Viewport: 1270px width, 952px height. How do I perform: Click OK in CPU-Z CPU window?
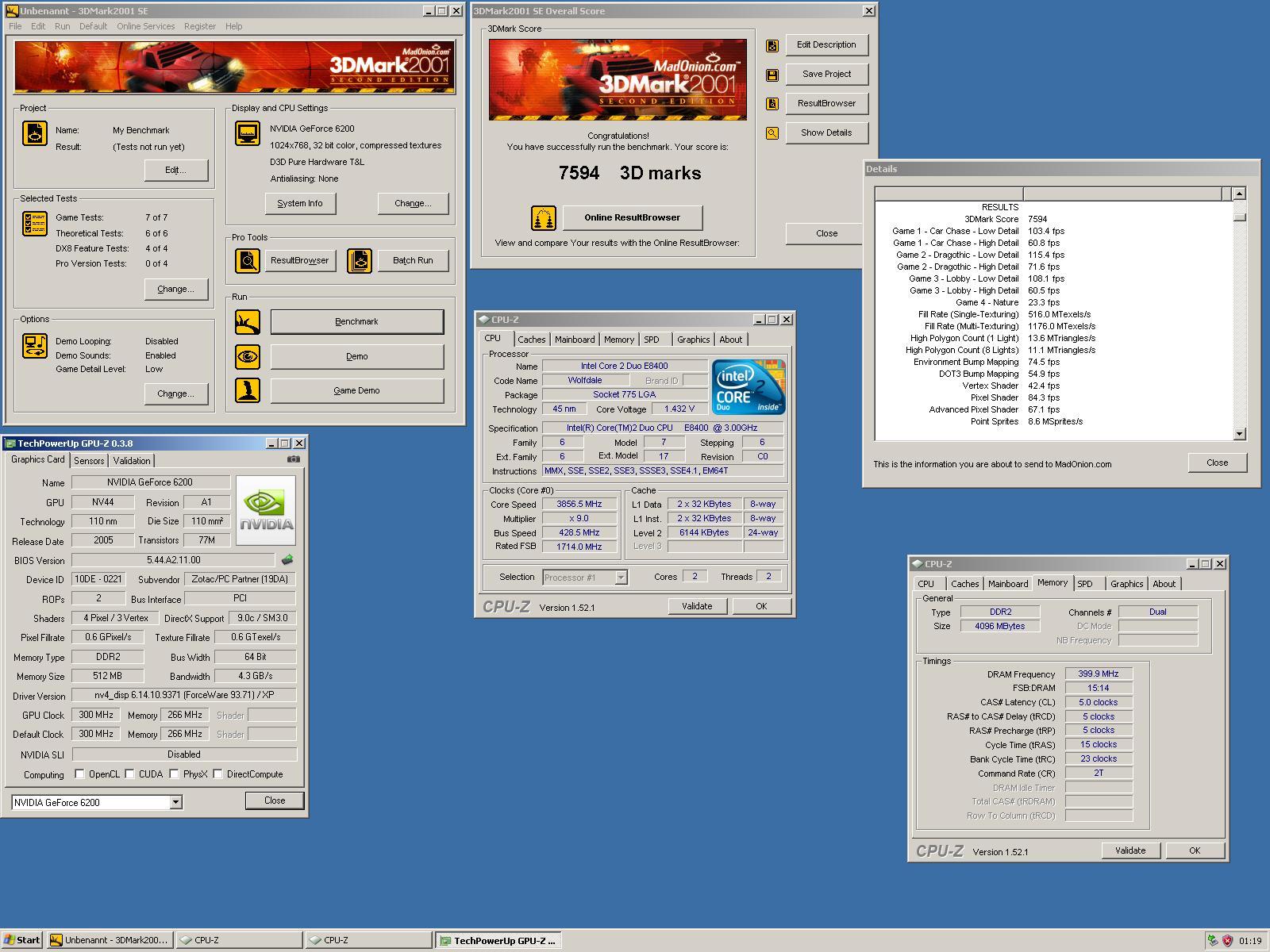761,606
